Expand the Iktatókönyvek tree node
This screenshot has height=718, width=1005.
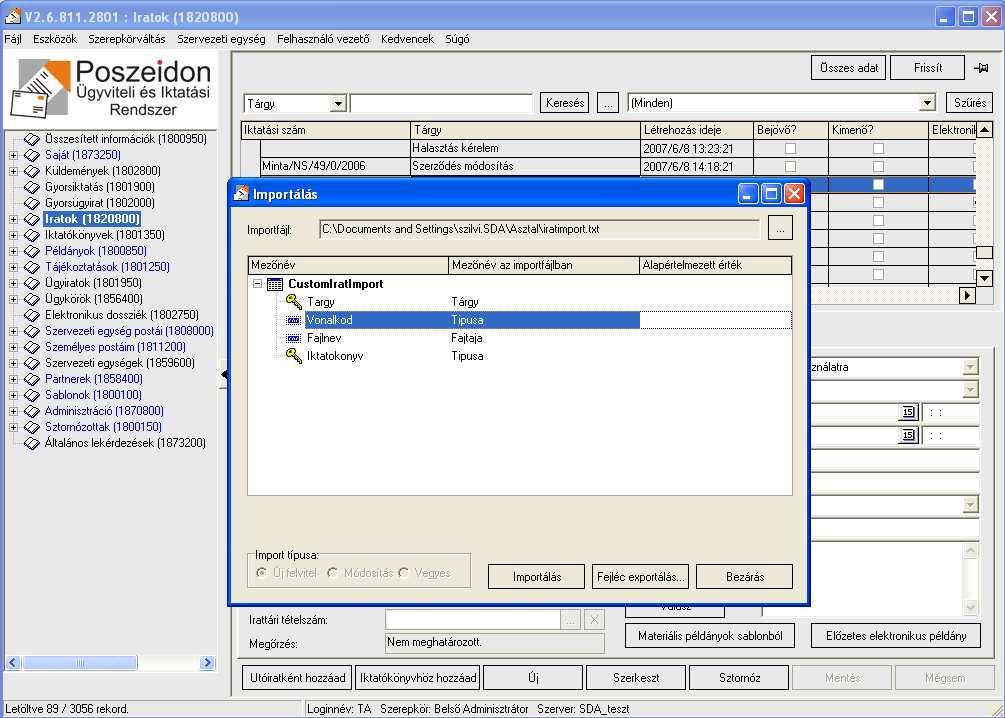[x=13, y=235]
